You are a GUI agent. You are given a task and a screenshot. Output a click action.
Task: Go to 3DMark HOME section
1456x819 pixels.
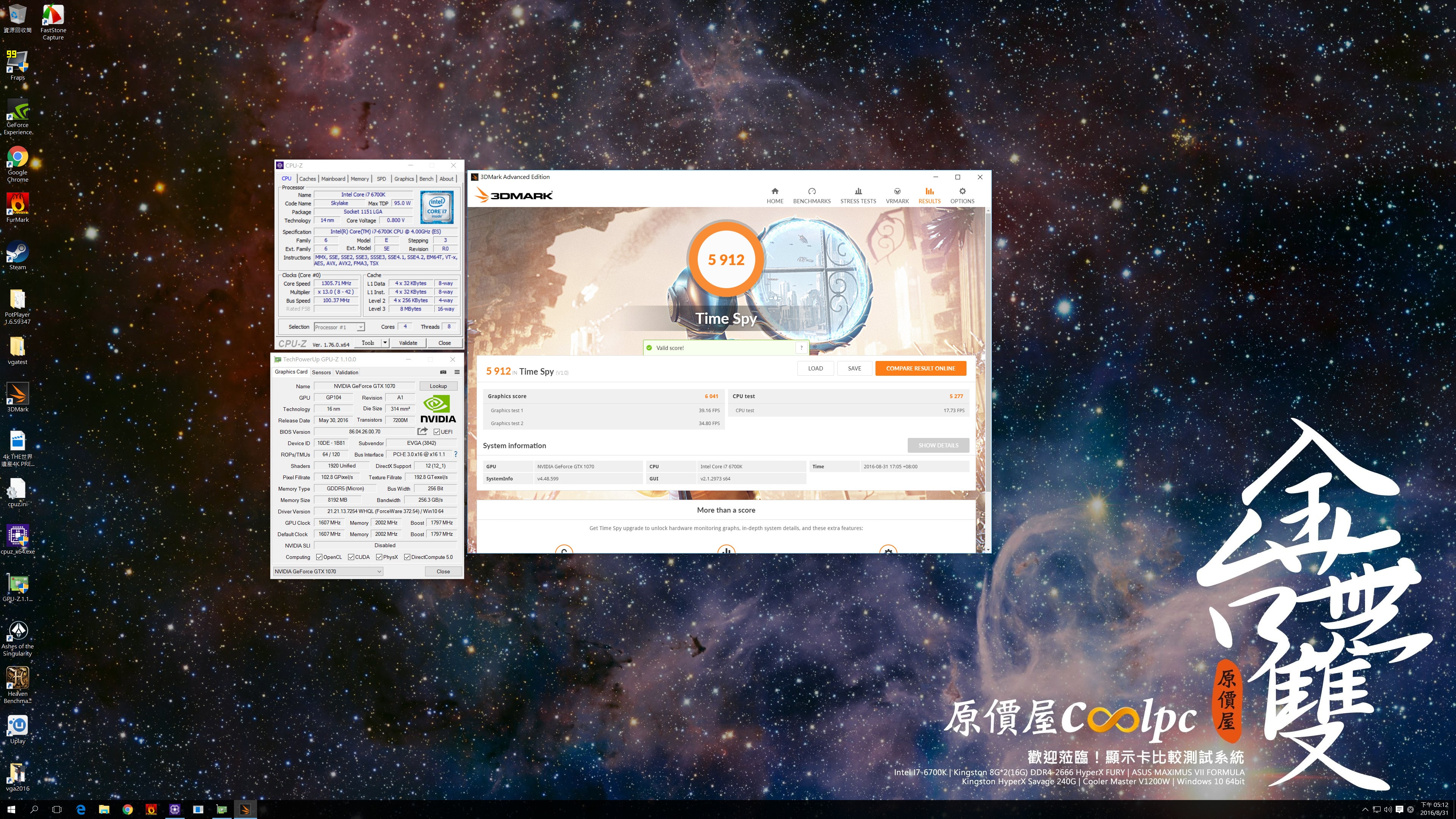(775, 196)
